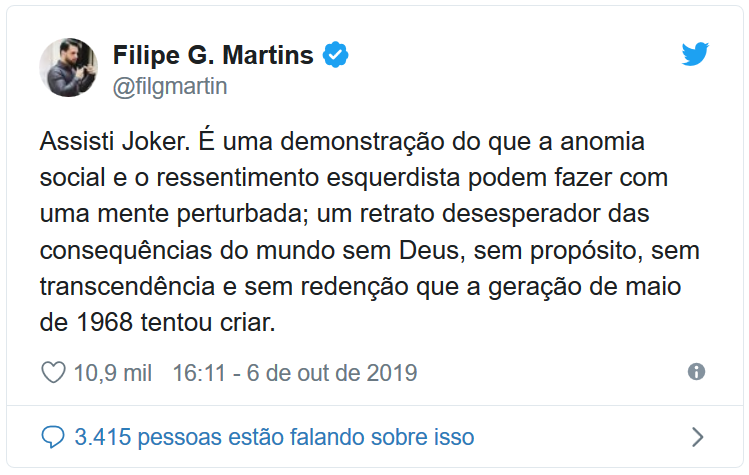
Task: Open the 16:11 - 6 de out de 2019 timestamp
Action: (295, 373)
